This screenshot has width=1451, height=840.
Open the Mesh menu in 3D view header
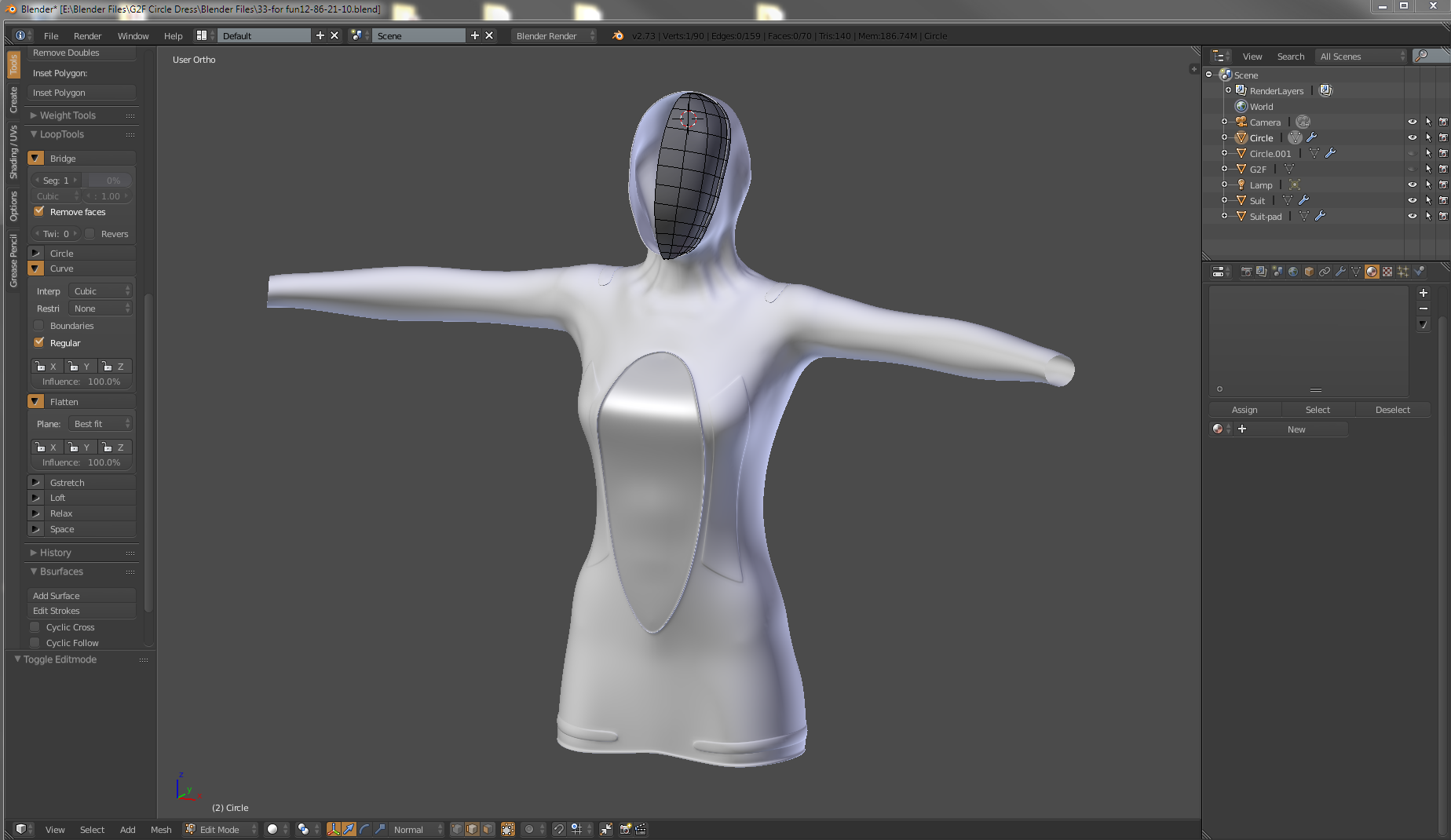click(x=161, y=829)
